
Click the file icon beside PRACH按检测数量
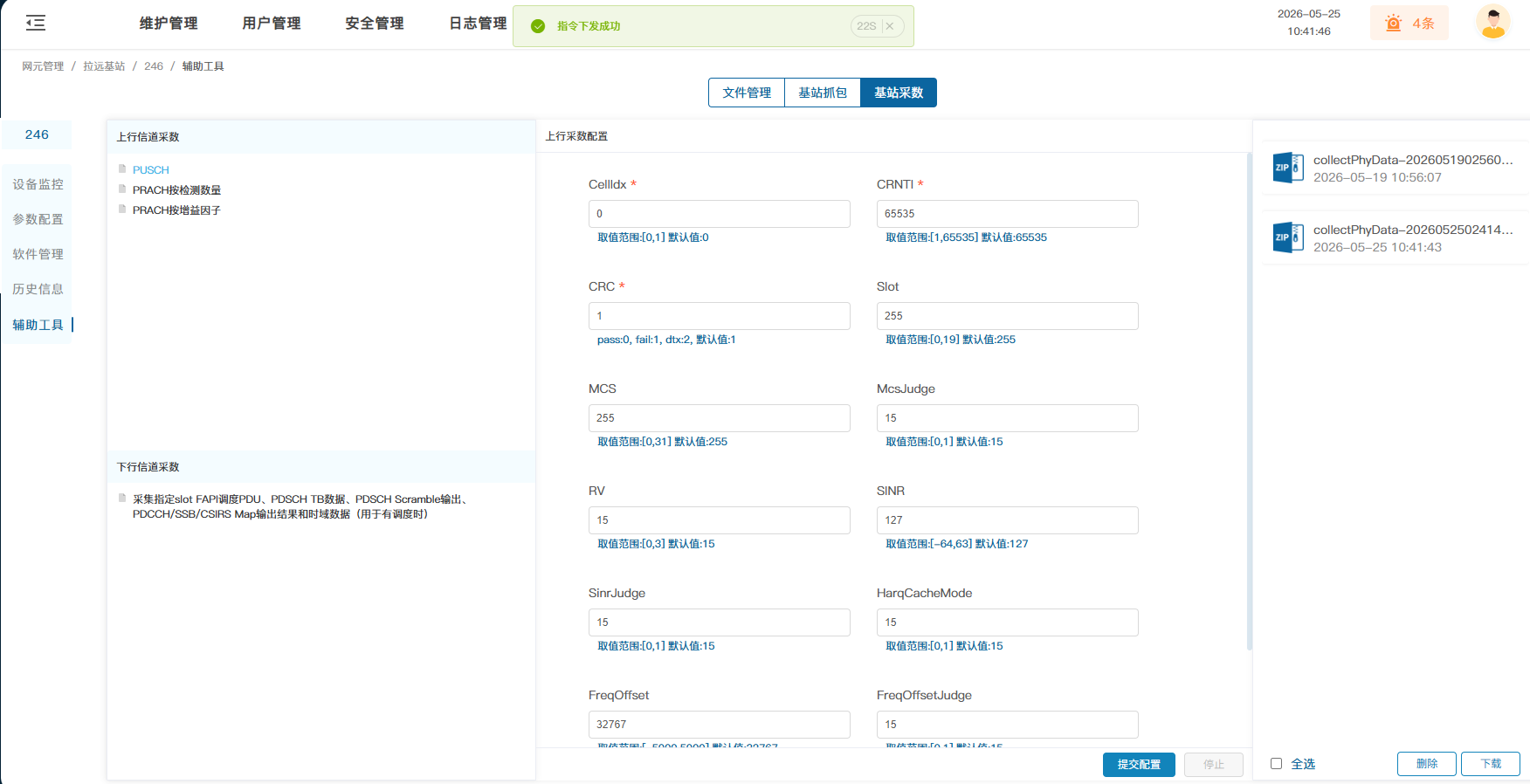point(122,189)
